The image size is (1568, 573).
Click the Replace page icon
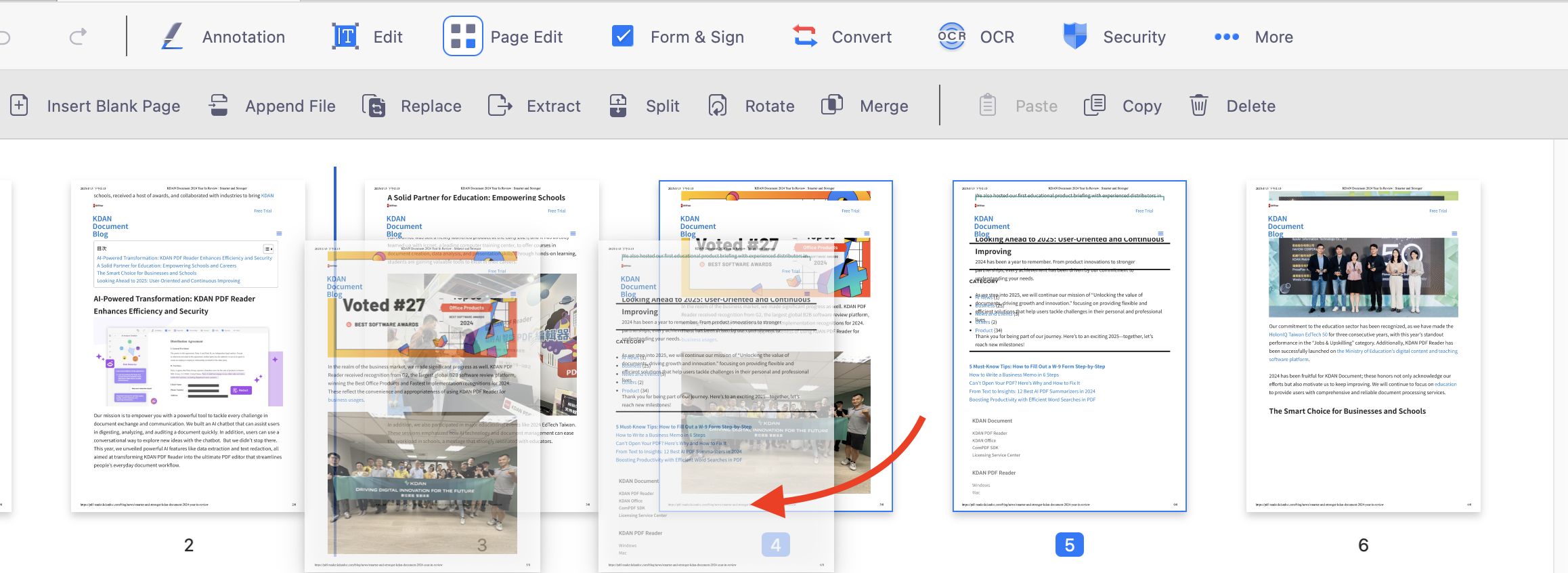tap(374, 106)
